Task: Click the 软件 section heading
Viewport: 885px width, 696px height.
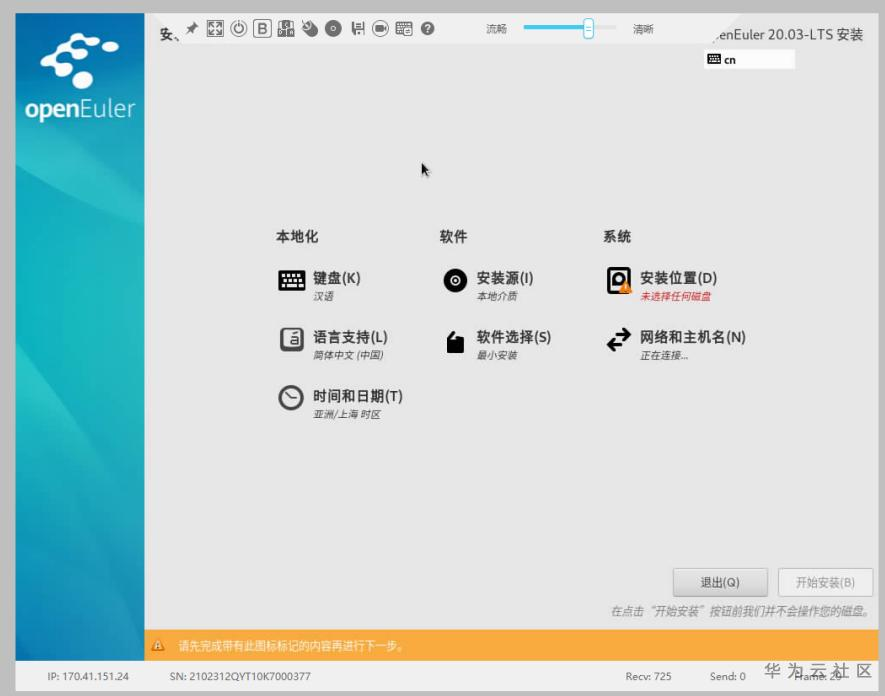Action: [453, 237]
